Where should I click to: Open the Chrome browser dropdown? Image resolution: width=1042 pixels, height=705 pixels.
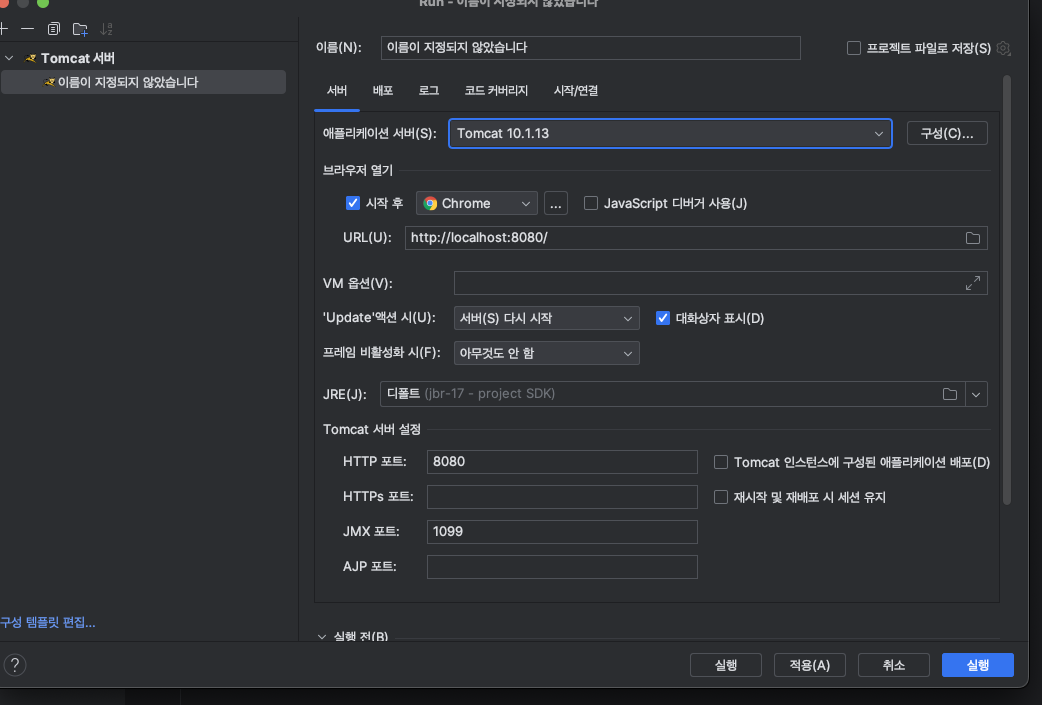pos(476,203)
